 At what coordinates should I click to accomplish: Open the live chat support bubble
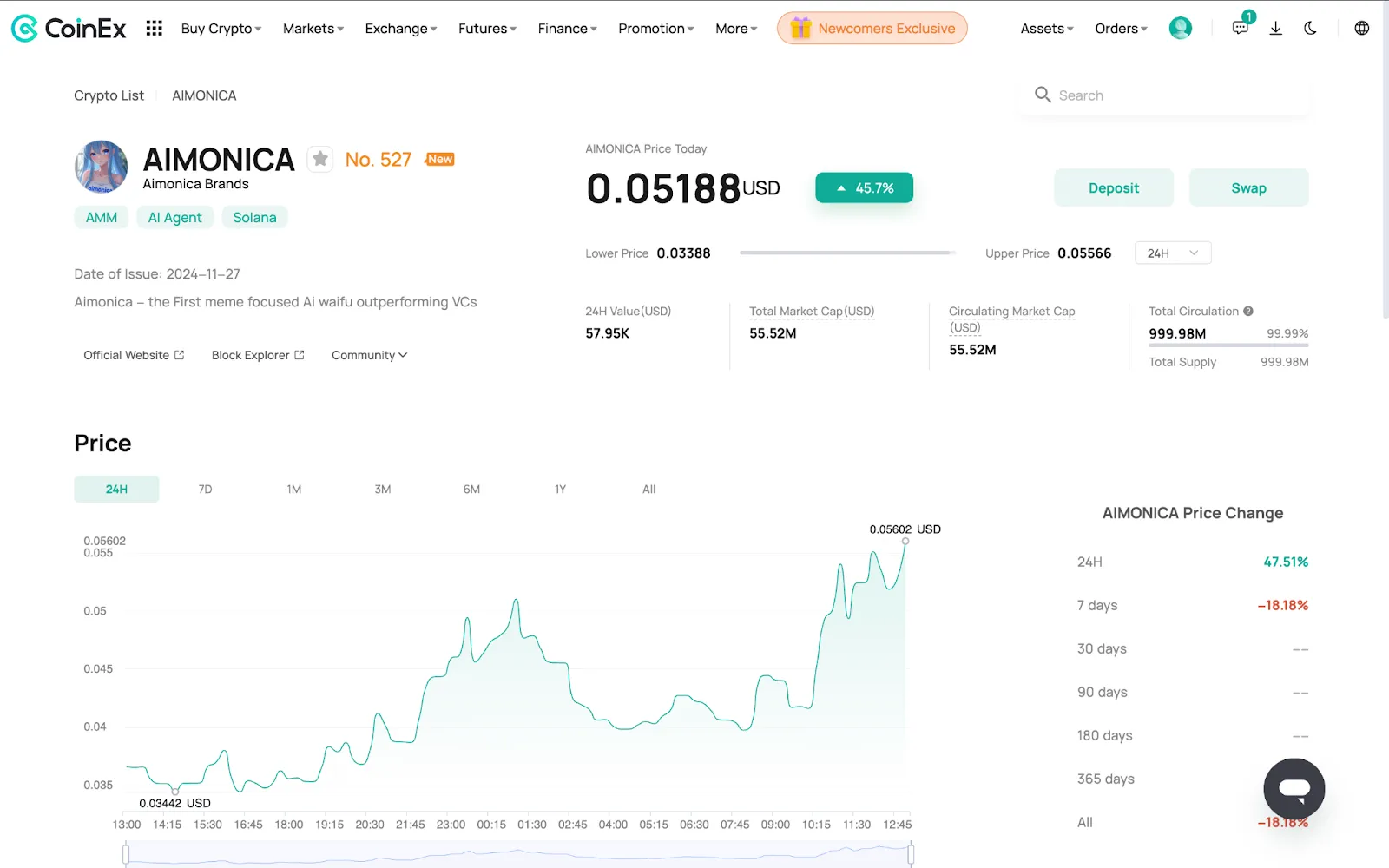[1294, 789]
